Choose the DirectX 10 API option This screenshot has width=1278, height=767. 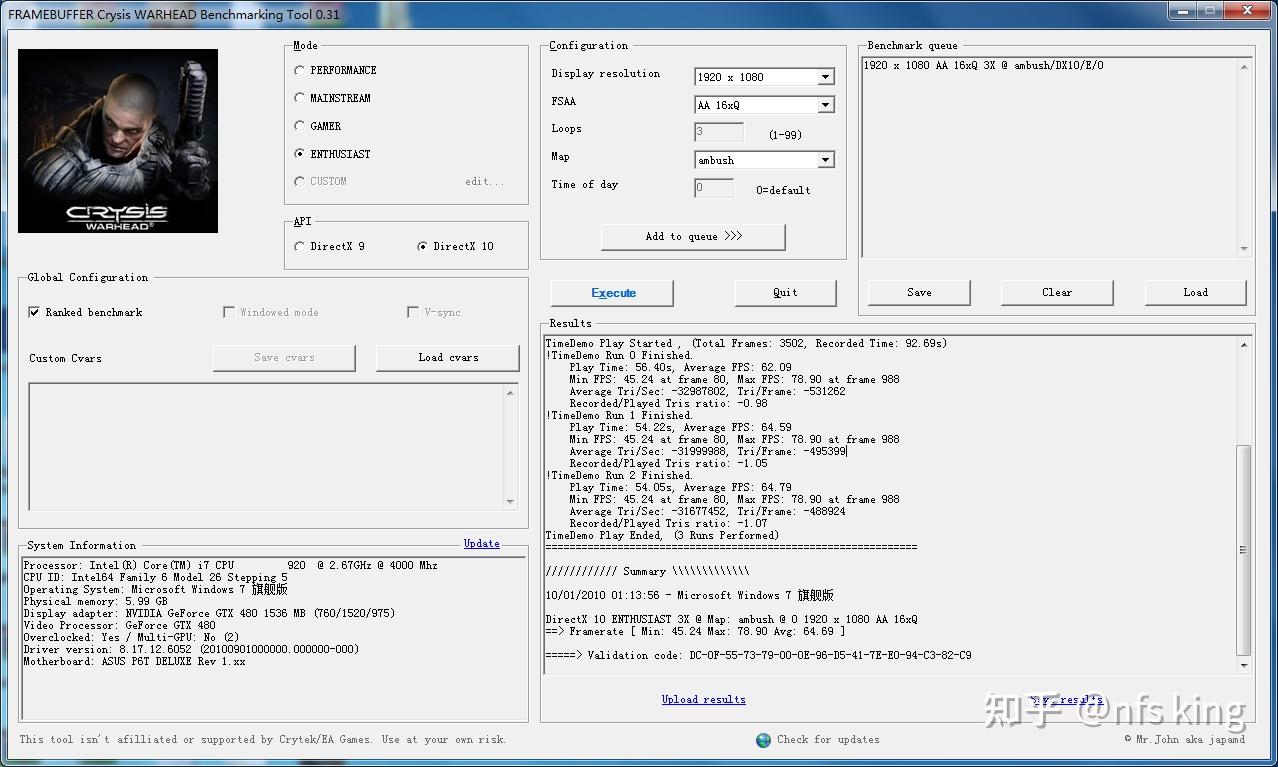[423, 246]
